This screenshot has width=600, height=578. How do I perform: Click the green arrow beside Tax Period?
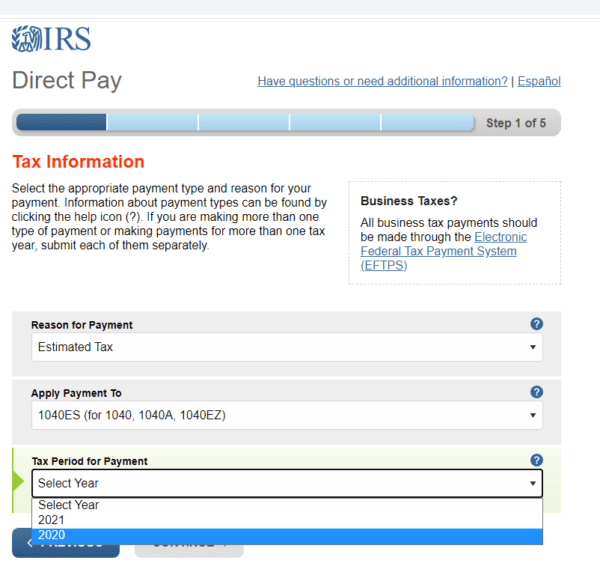17,481
